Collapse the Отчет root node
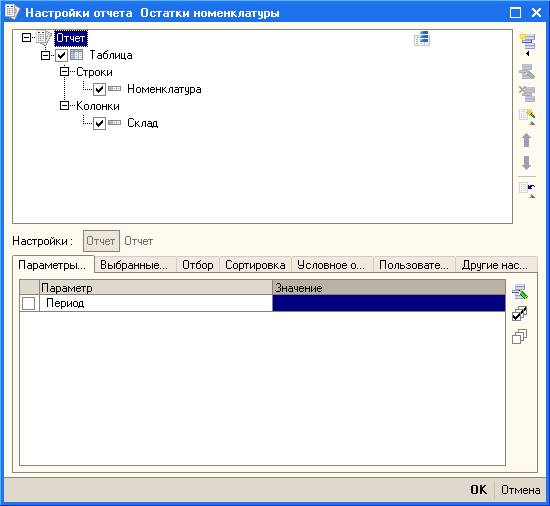 pyautogui.click(x=26, y=37)
